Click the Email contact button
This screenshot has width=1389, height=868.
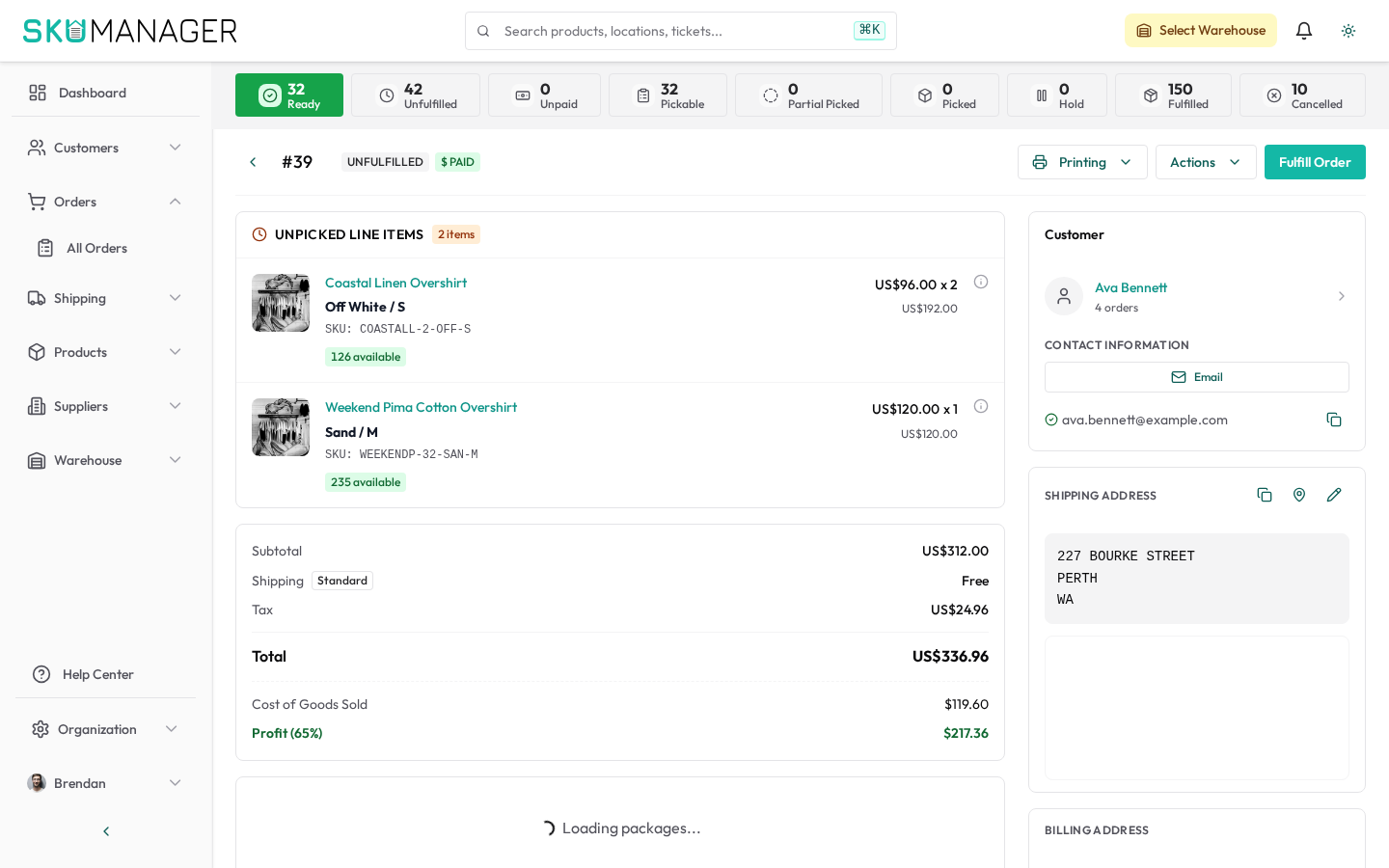pos(1196,377)
